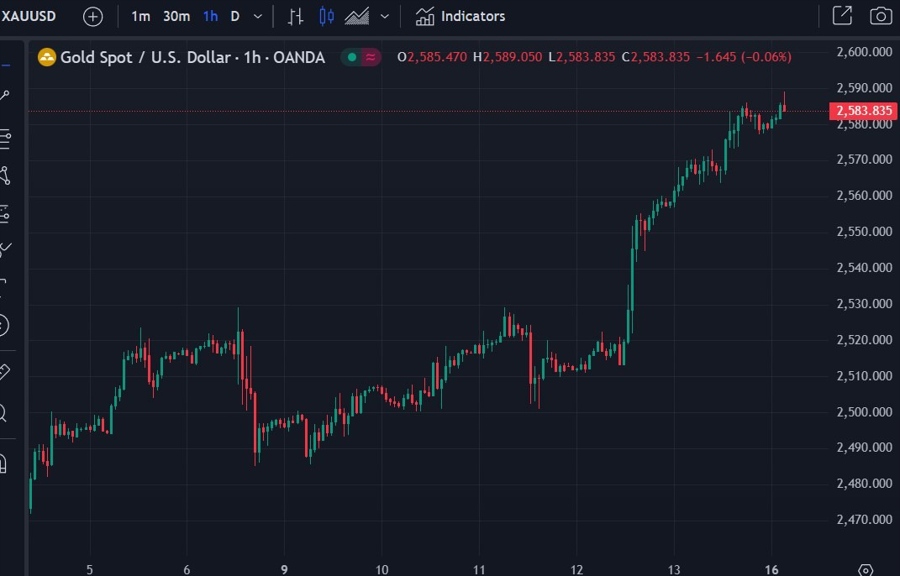900x576 pixels.
Task: Click the 2,510.000 price scale label
Action: [x=864, y=376]
